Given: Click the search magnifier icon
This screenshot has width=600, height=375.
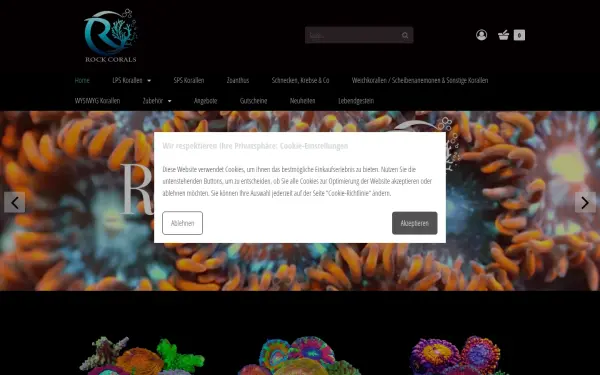Looking at the screenshot, I should [x=405, y=36].
